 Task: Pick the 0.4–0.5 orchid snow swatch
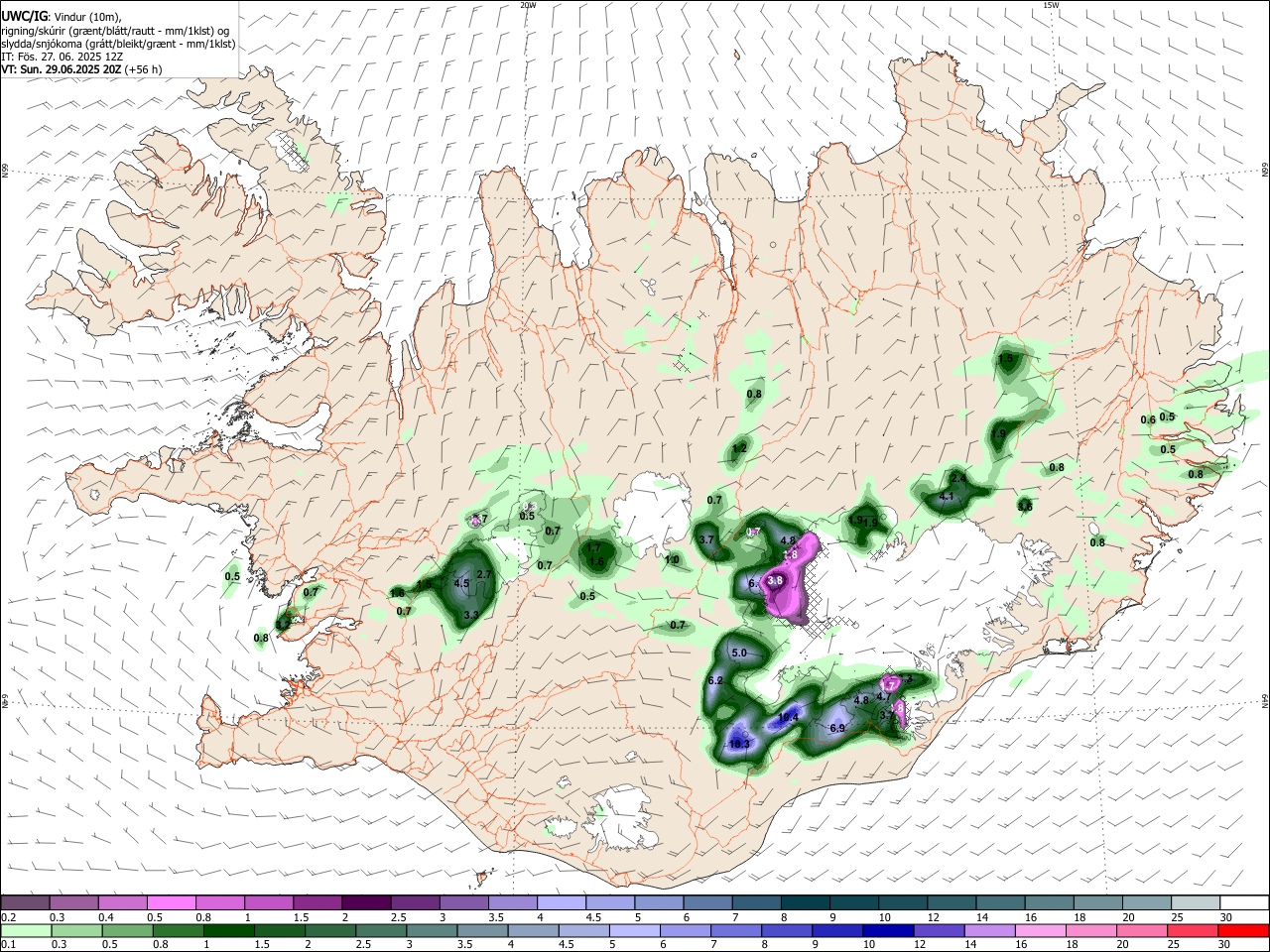(123, 903)
